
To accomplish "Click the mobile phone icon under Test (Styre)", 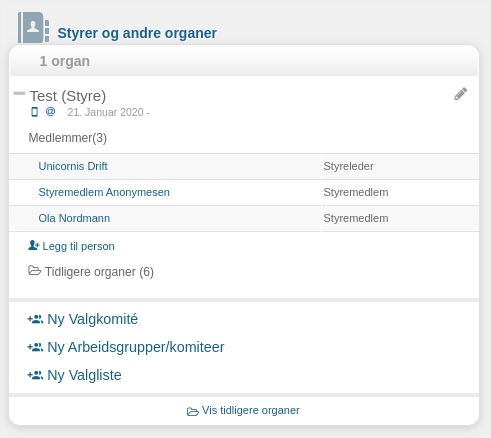I will tap(34, 112).
